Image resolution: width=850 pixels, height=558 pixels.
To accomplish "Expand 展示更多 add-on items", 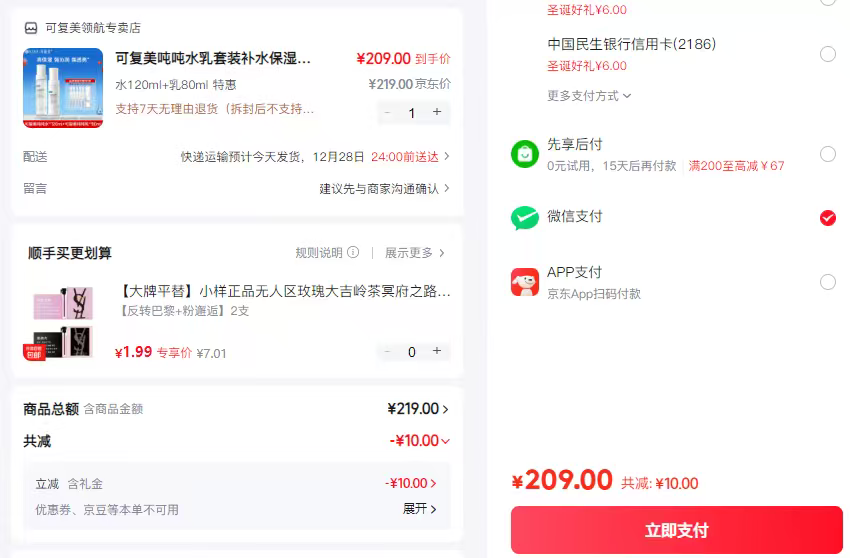I will [x=414, y=253].
